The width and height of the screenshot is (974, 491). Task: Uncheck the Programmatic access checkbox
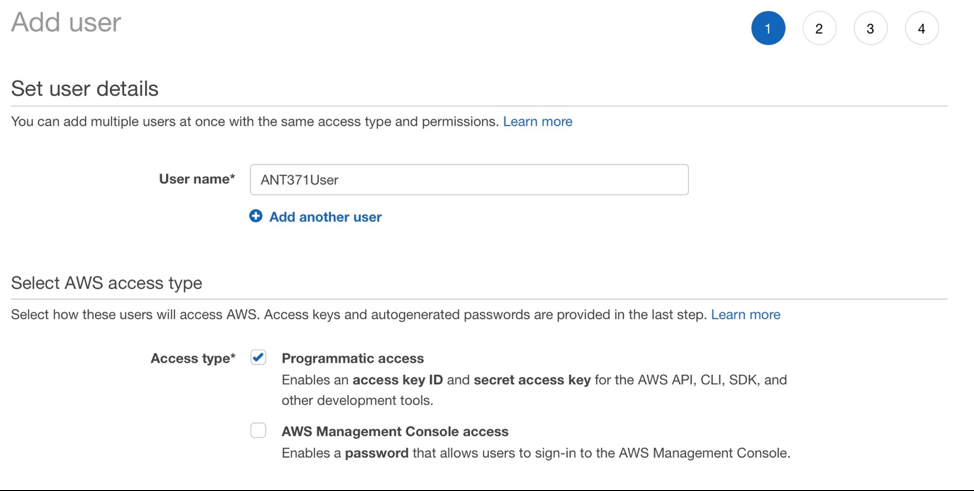258,357
